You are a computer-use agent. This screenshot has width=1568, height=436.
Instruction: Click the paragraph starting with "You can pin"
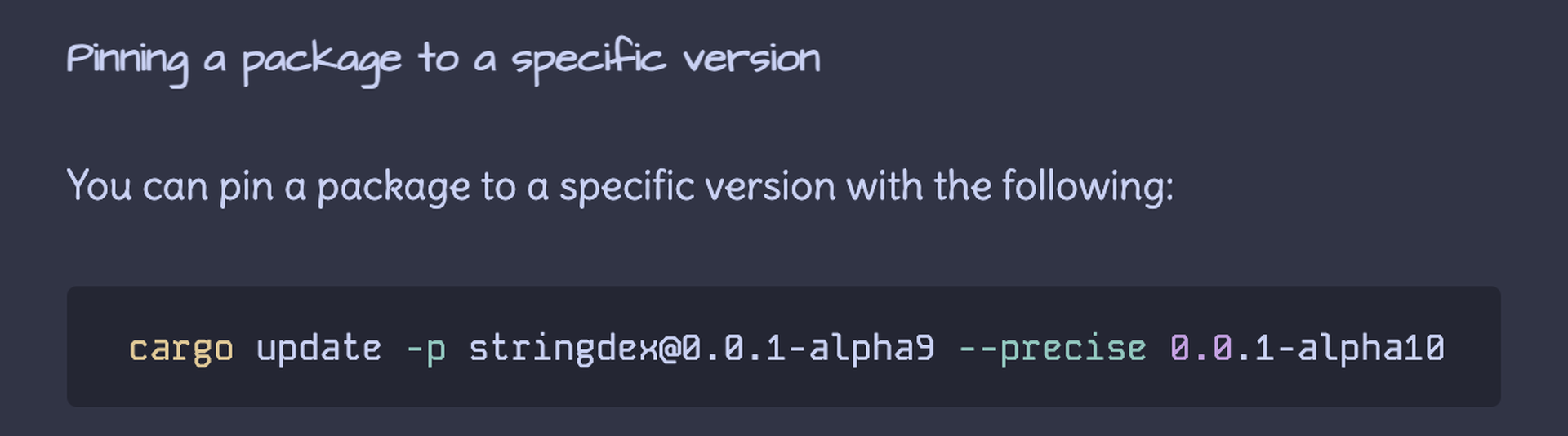(619, 186)
